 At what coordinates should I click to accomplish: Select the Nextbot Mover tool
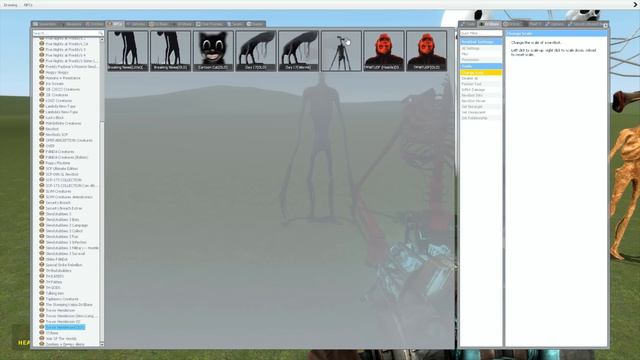(x=481, y=101)
